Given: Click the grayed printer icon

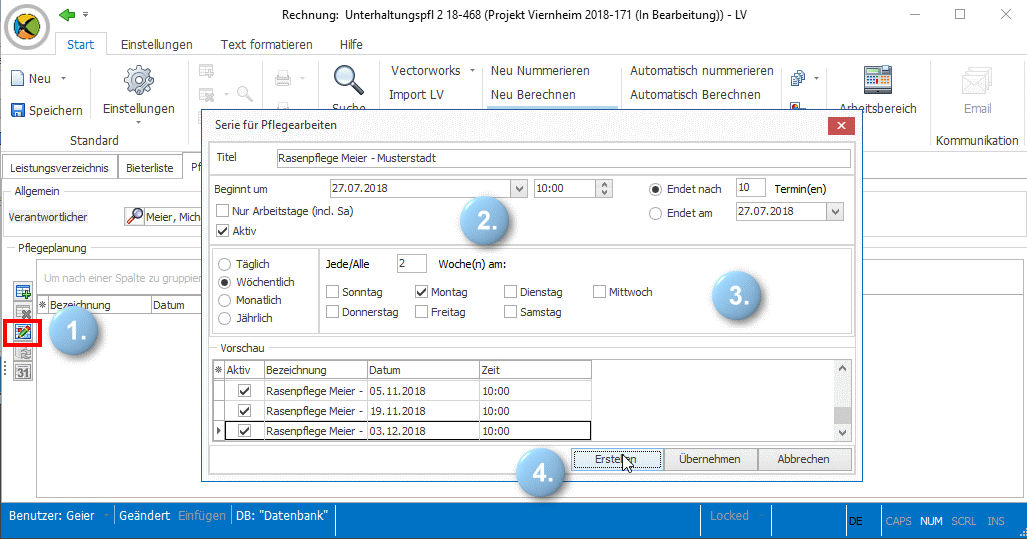Looking at the screenshot, I should 283,79.
